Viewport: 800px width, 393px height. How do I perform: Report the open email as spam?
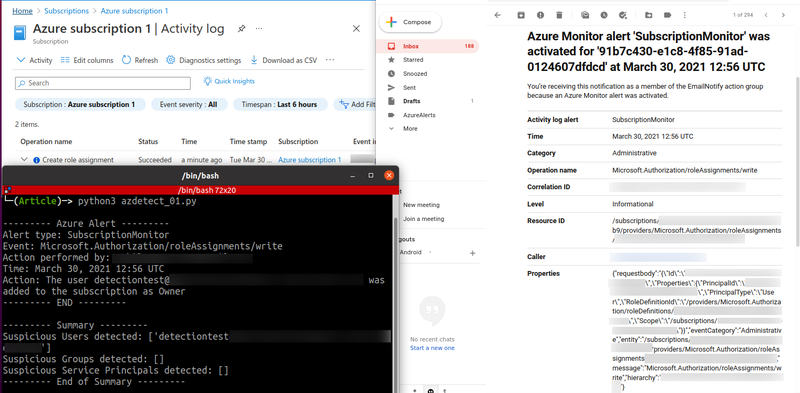point(540,15)
